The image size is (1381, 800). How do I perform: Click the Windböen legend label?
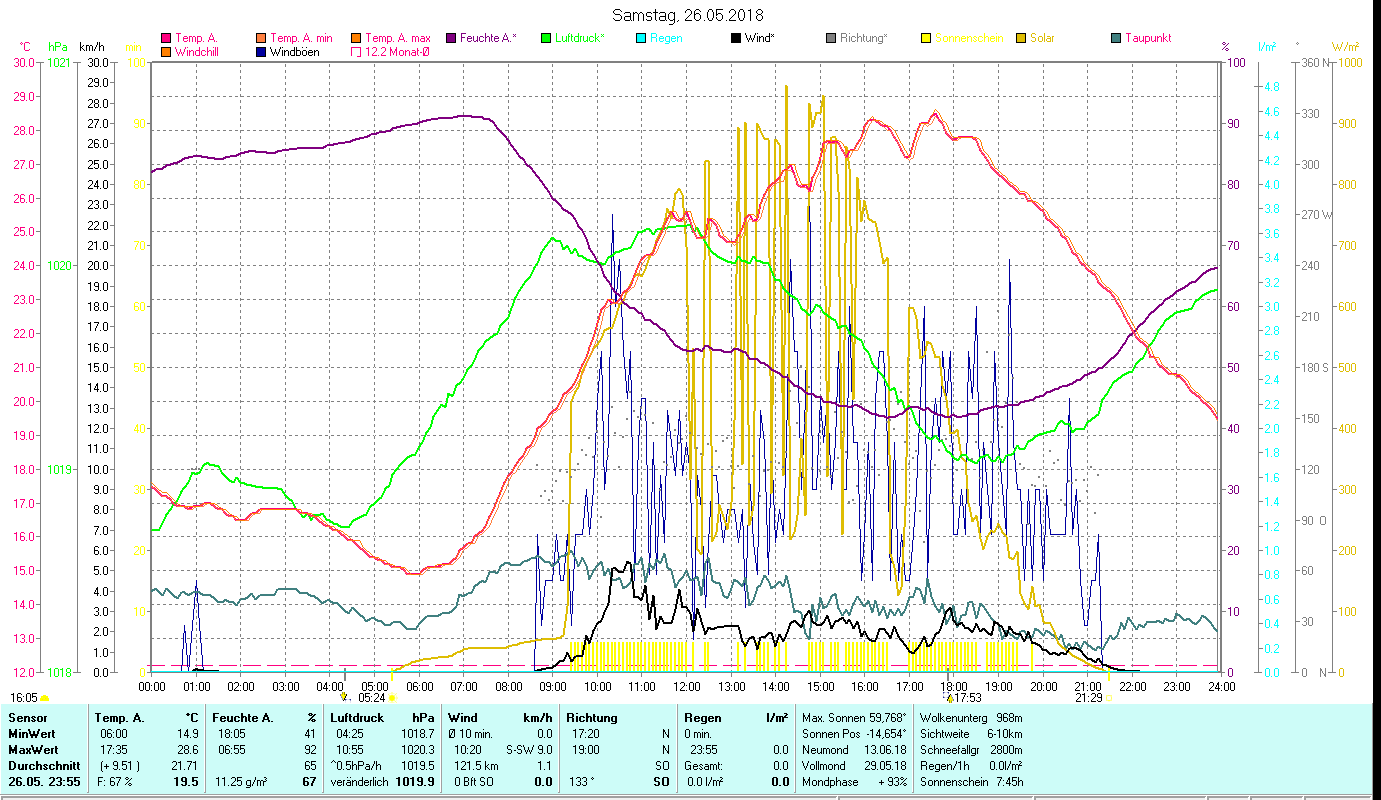(x=295, y=52)
